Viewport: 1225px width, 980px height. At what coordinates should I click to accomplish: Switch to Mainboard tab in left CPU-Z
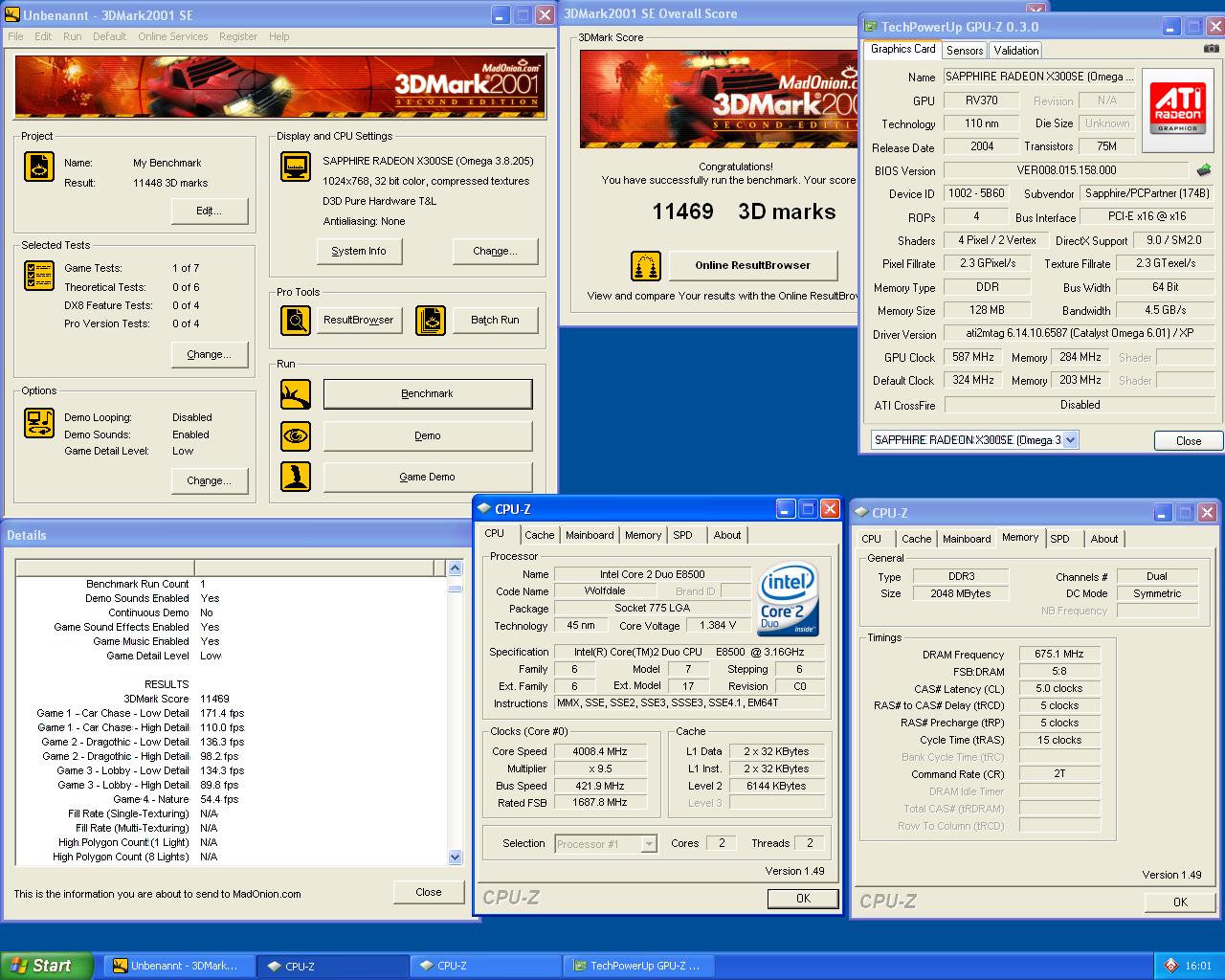pyautogui.click(x=590, y=535)
